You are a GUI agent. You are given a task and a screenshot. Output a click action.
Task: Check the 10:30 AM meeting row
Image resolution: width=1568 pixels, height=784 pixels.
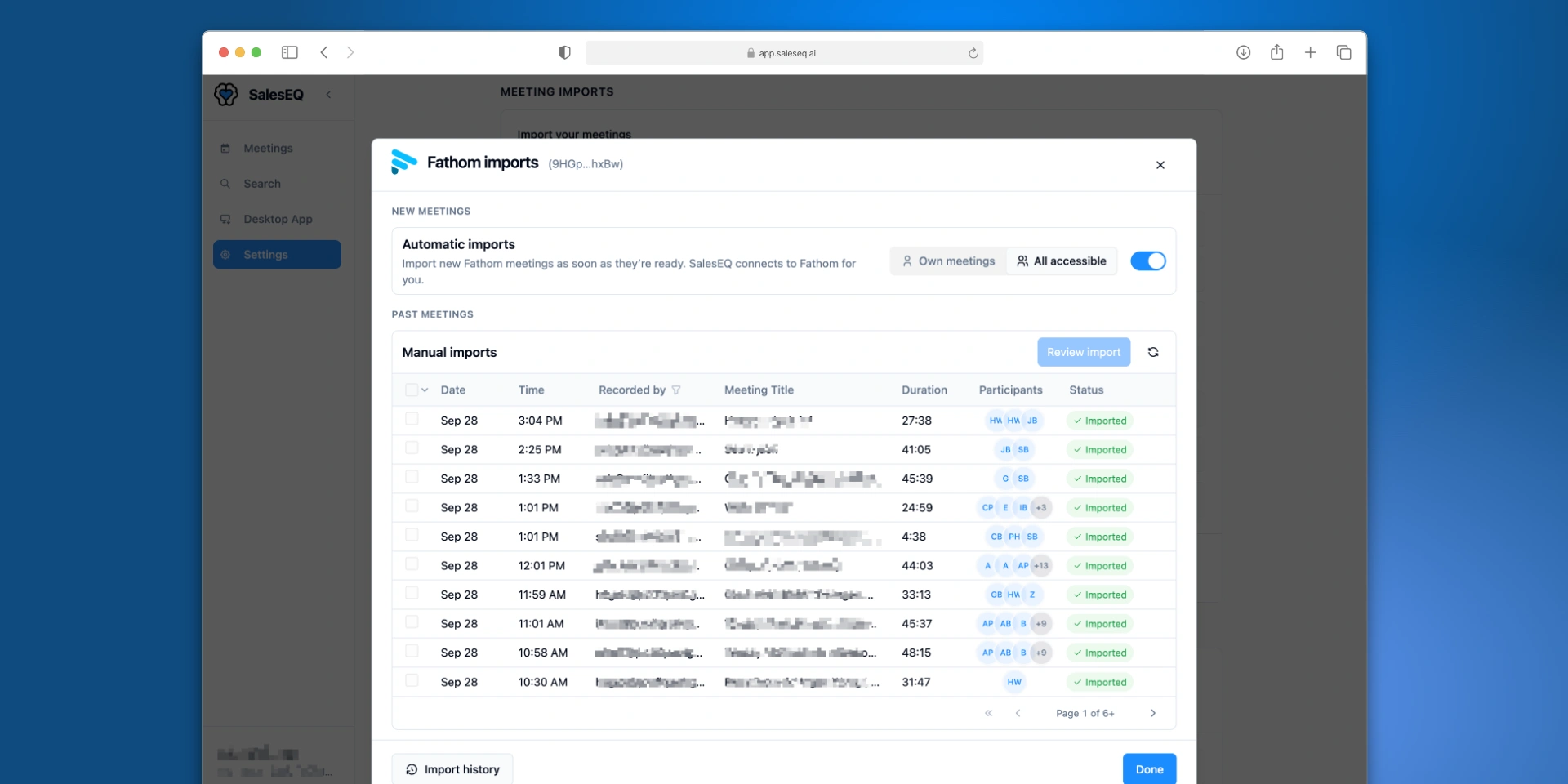pyautogui.click(x=412, y=680)
